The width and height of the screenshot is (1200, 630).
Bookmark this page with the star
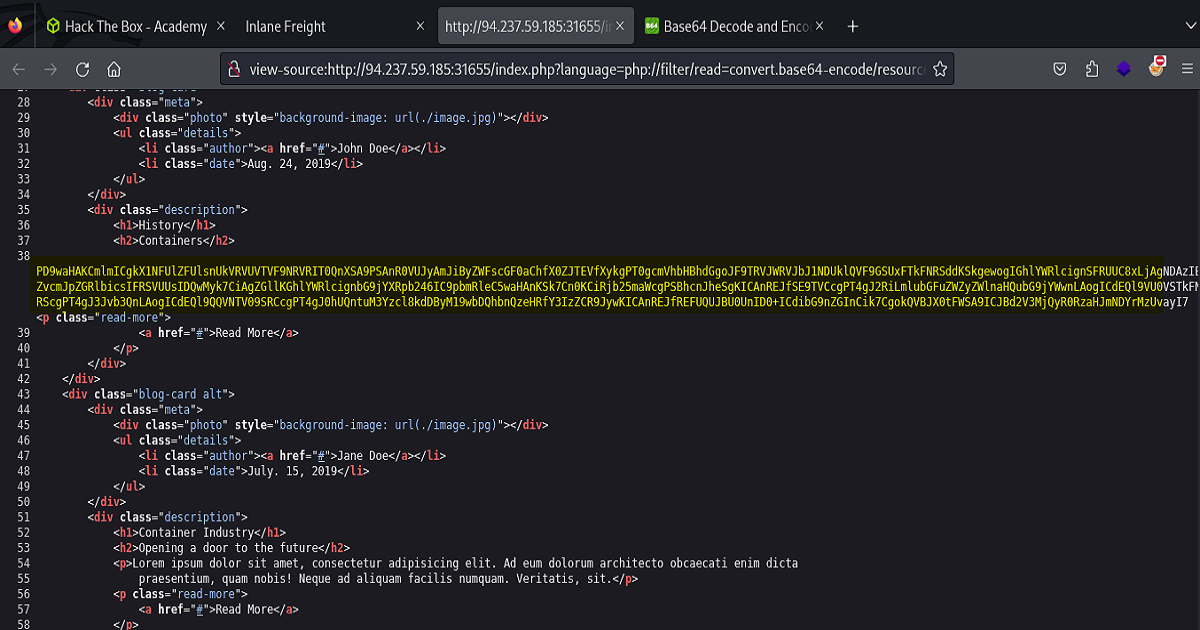(939, 69)
